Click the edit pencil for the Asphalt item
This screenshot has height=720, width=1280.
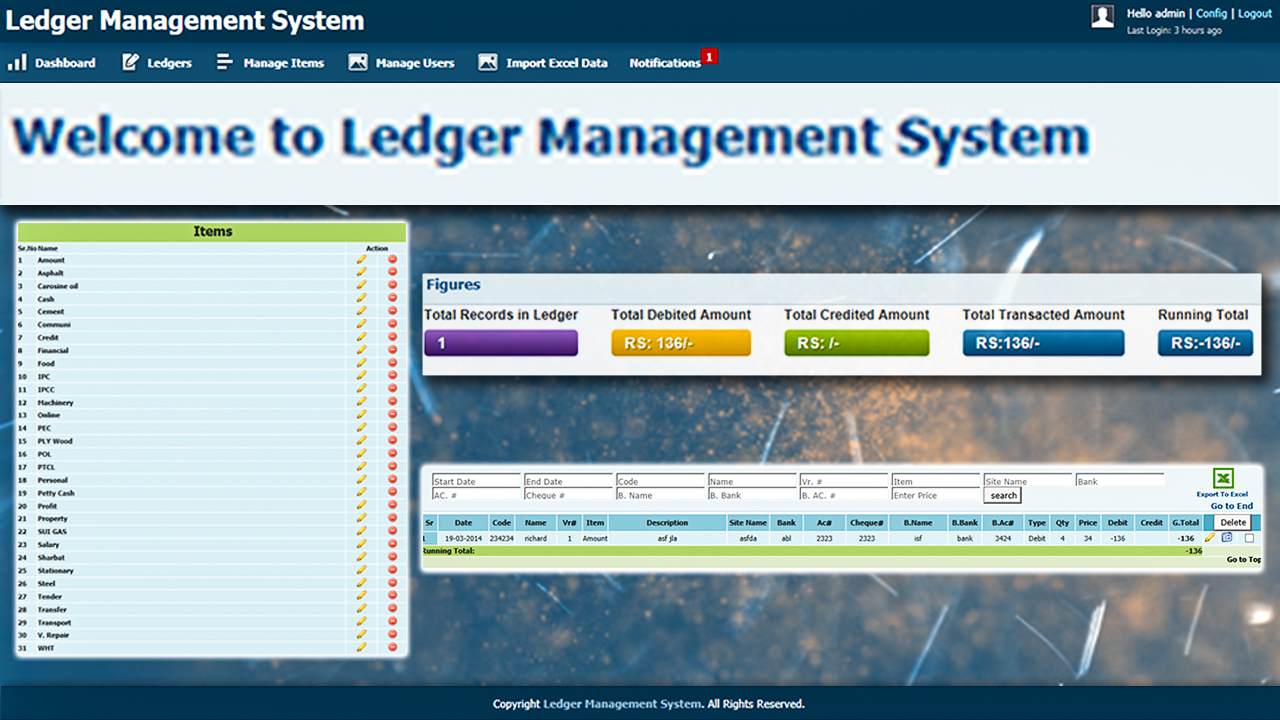[362, 273]
